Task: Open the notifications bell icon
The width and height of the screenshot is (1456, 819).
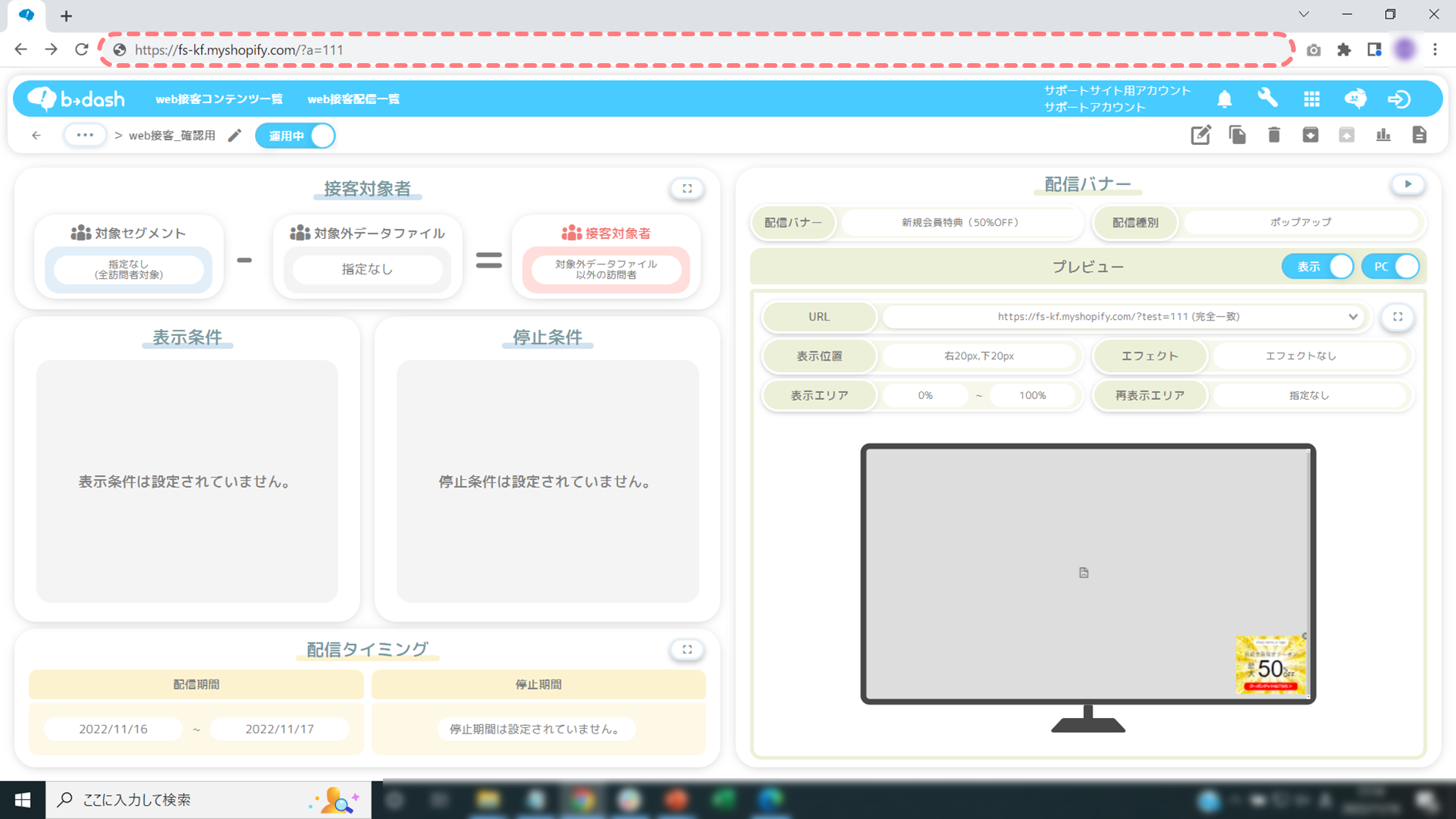Action: click(1224, 99)
